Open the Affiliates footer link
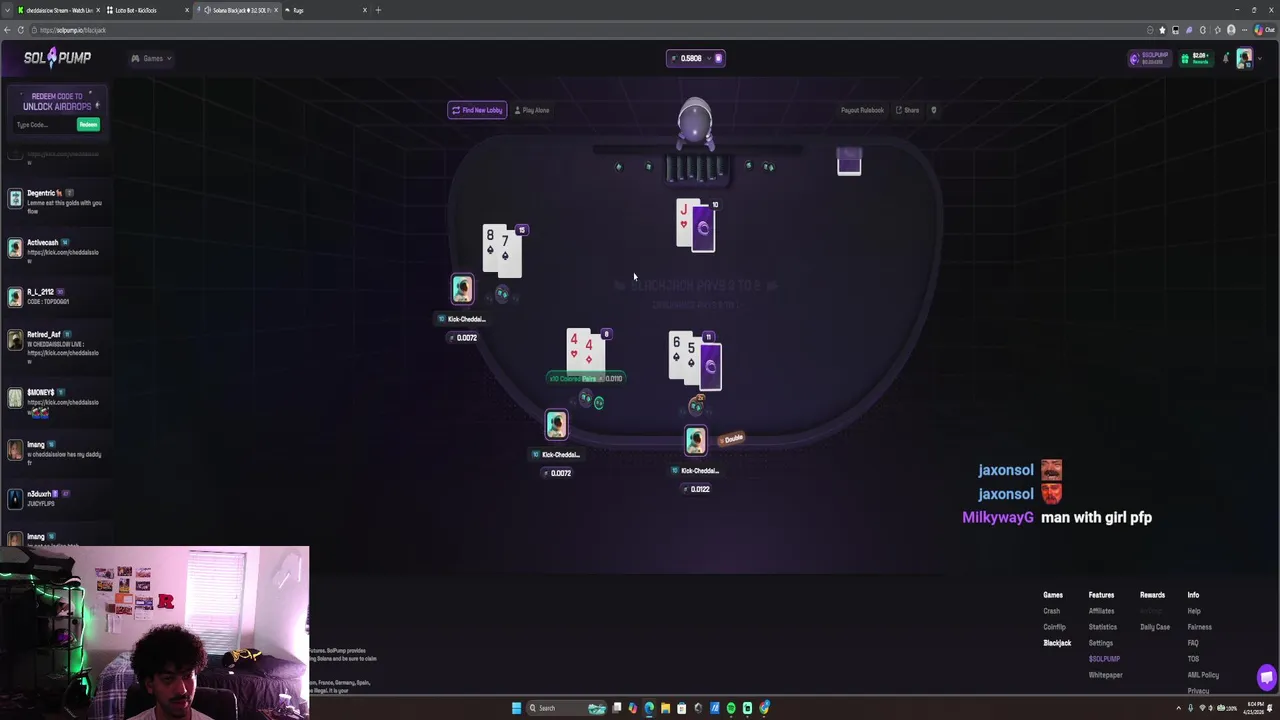Viewport: 1280px width, 720px height. (x=1101, y=611)
